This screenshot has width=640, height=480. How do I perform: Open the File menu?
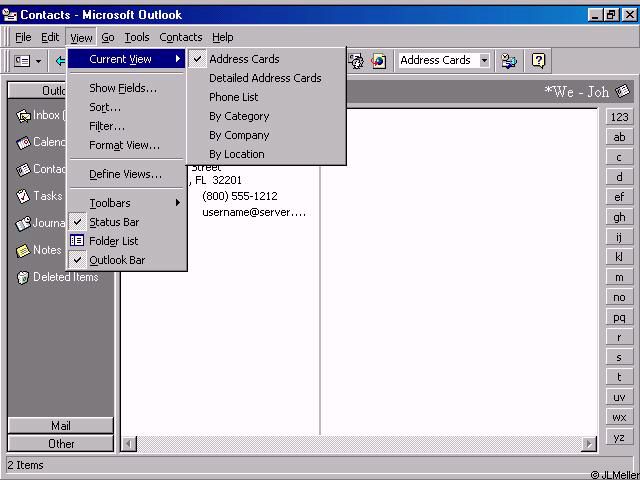[23, 37]
